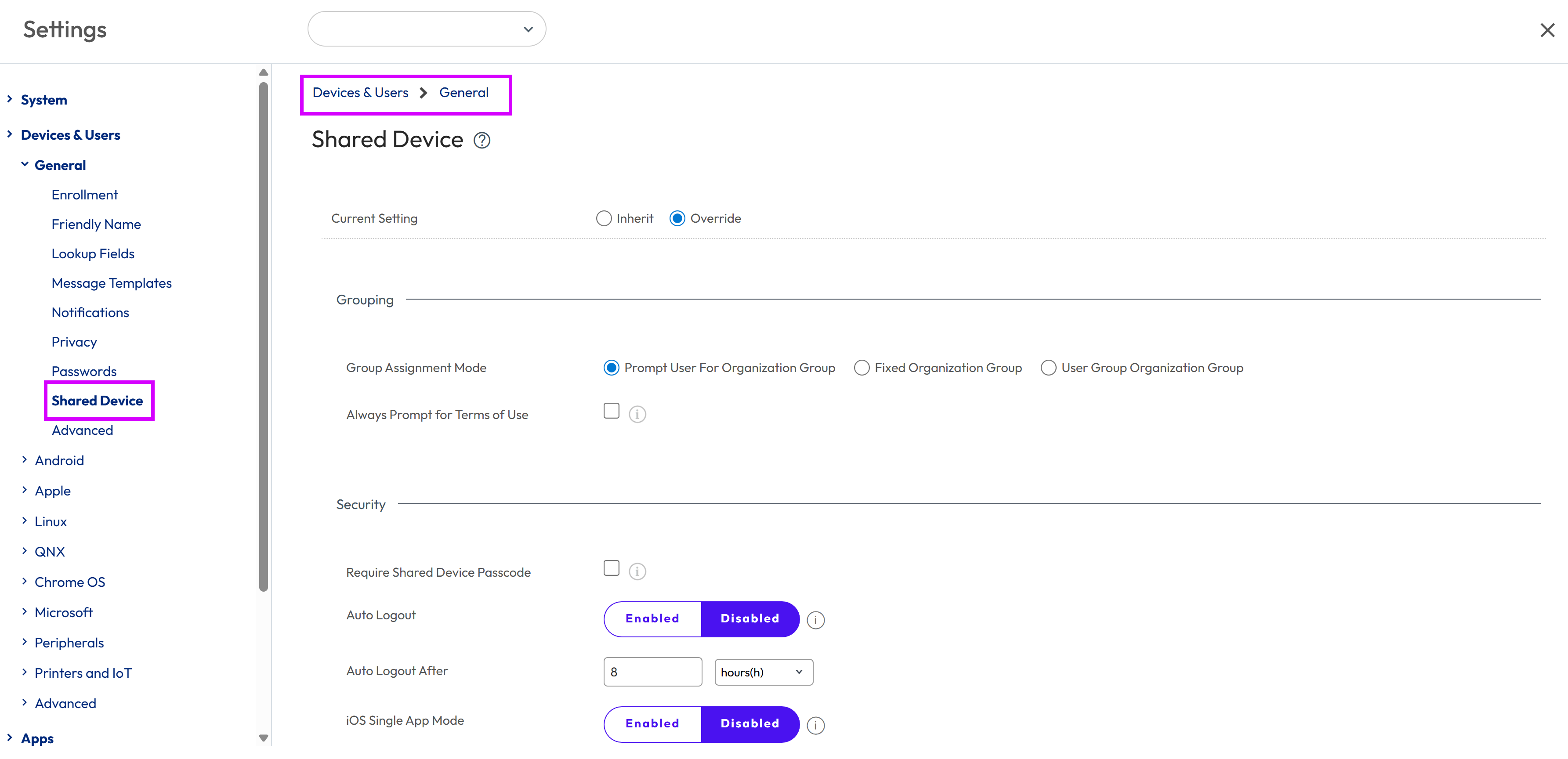
Task: Click info icon beside Auto Logout toggle
Action: [815, 620]
